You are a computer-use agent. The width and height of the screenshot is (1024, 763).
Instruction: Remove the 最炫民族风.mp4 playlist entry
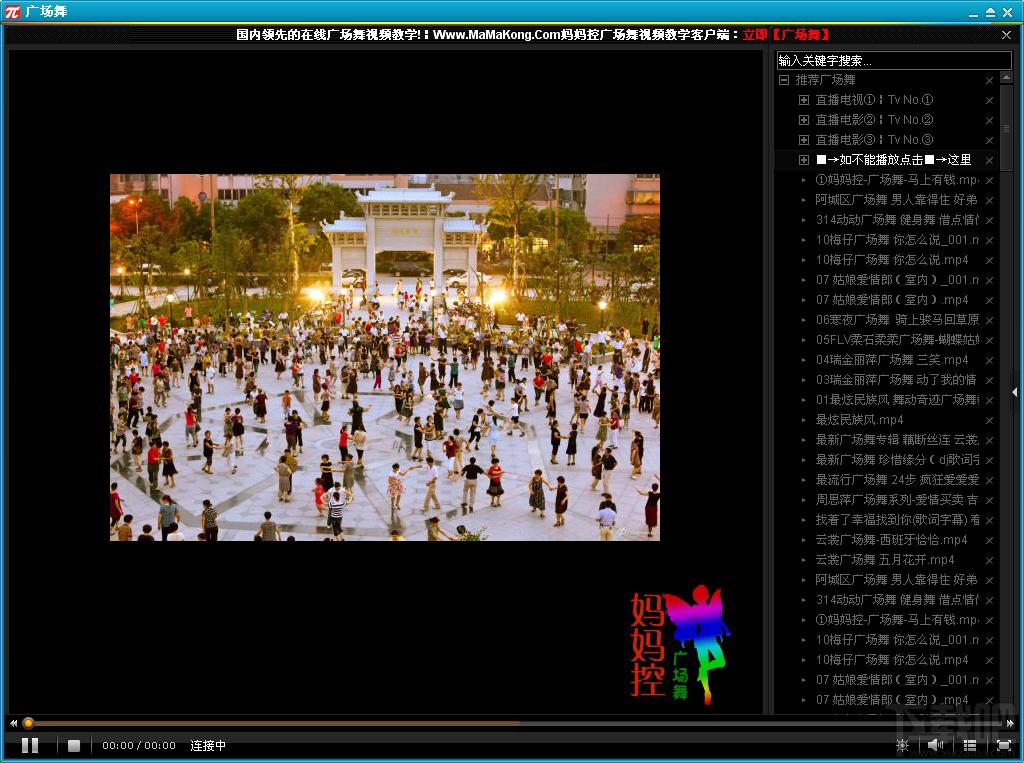(989, 420)
